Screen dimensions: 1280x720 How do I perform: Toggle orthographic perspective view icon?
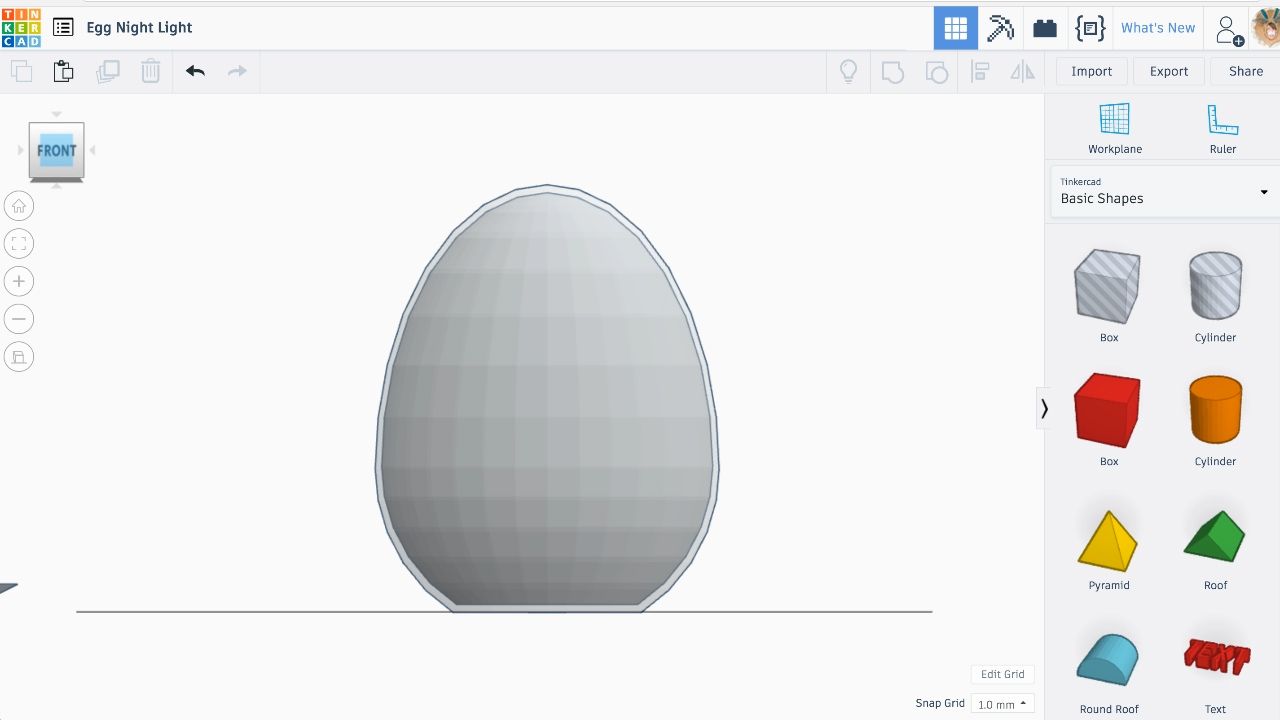(x=19, y=357)
